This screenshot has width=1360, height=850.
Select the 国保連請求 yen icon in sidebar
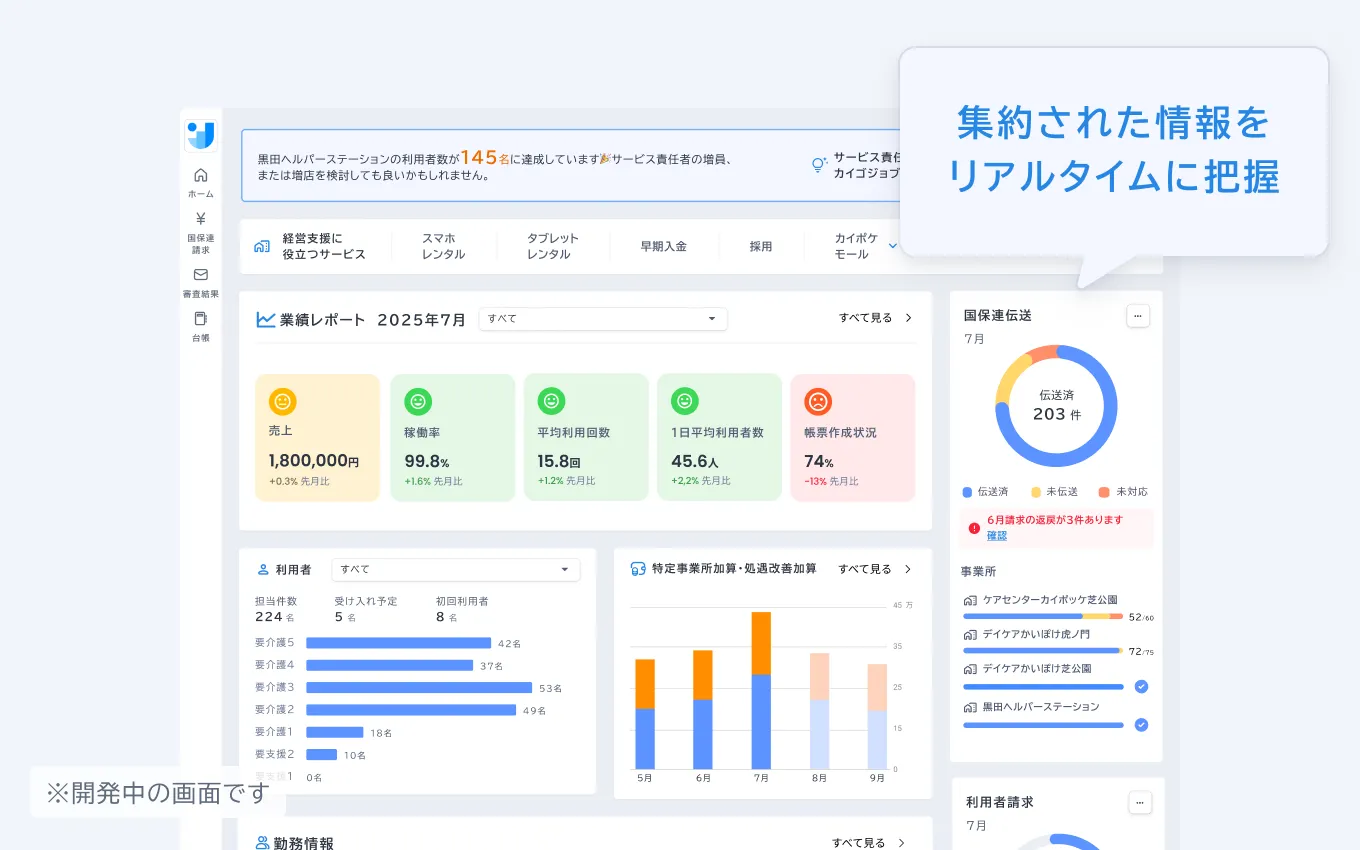(200, 220)
